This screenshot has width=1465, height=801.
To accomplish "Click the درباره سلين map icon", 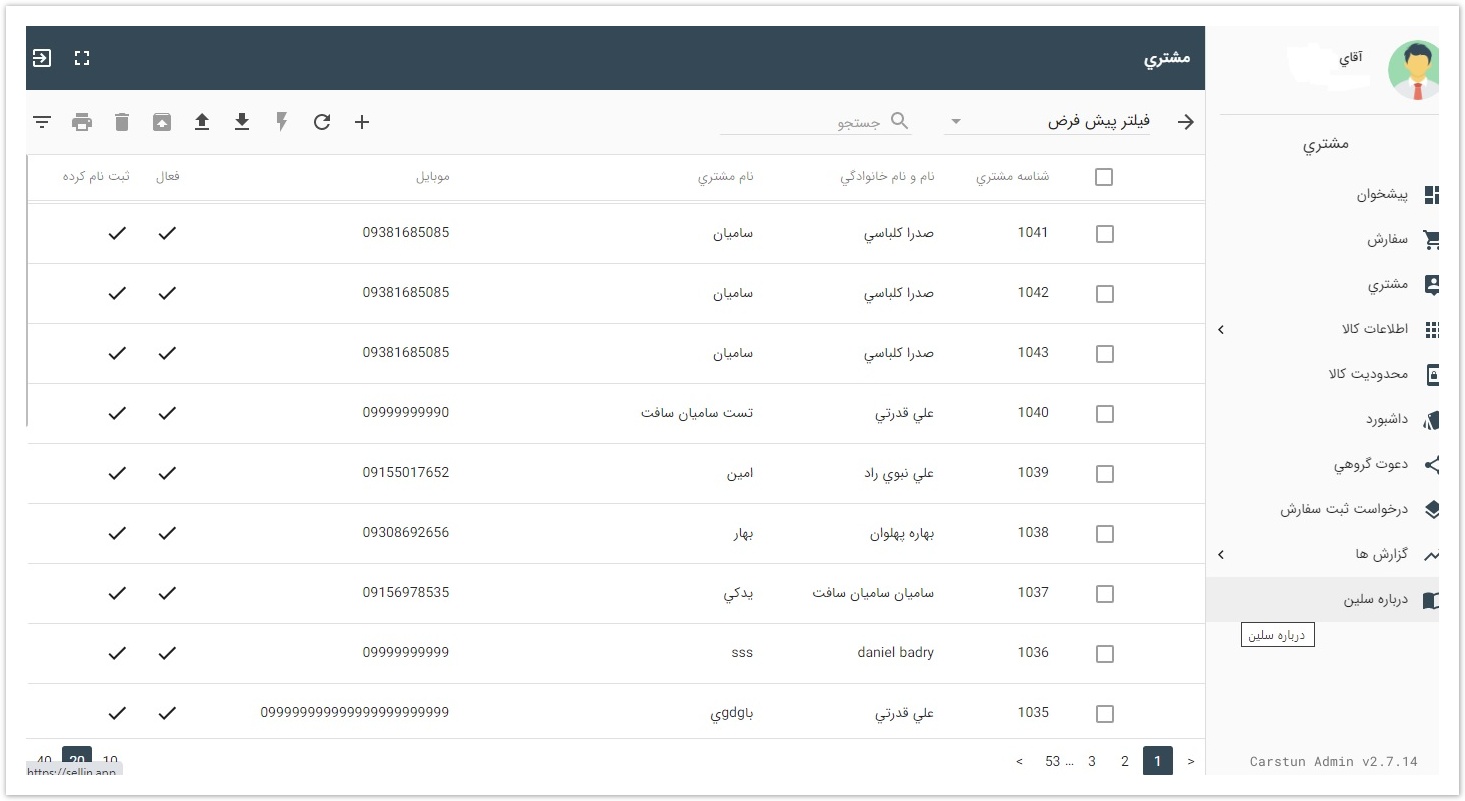I will point(1431,599).
